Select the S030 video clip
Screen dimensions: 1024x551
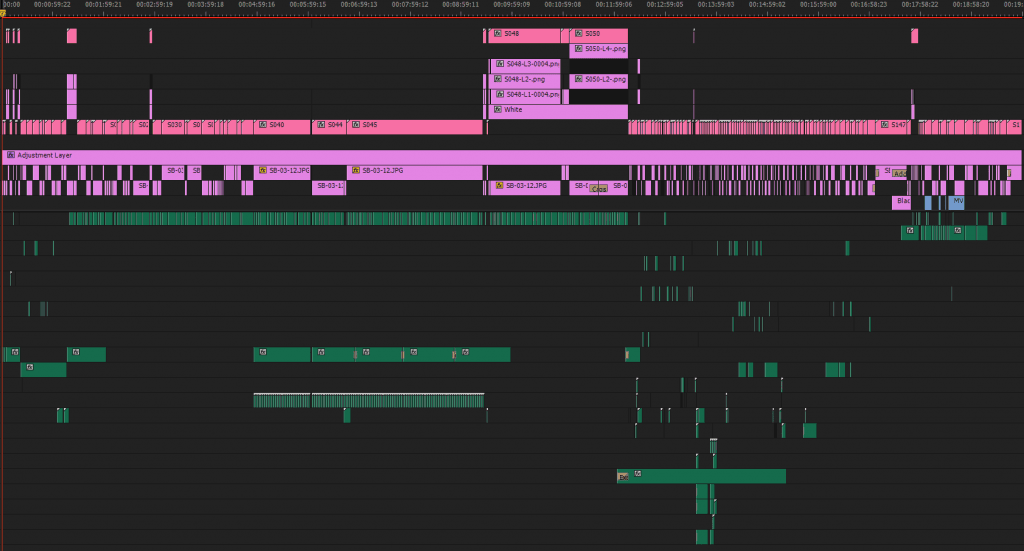click(x=174, y=126)
